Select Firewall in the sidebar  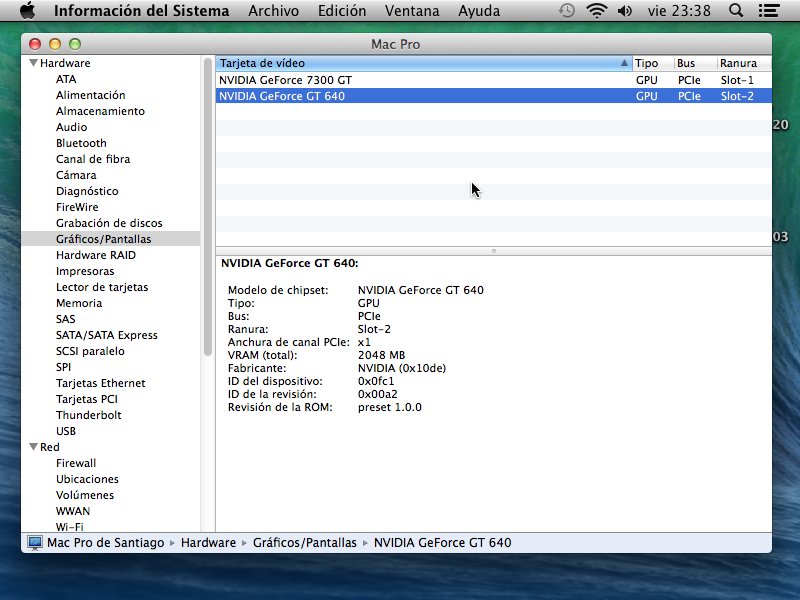76,463
